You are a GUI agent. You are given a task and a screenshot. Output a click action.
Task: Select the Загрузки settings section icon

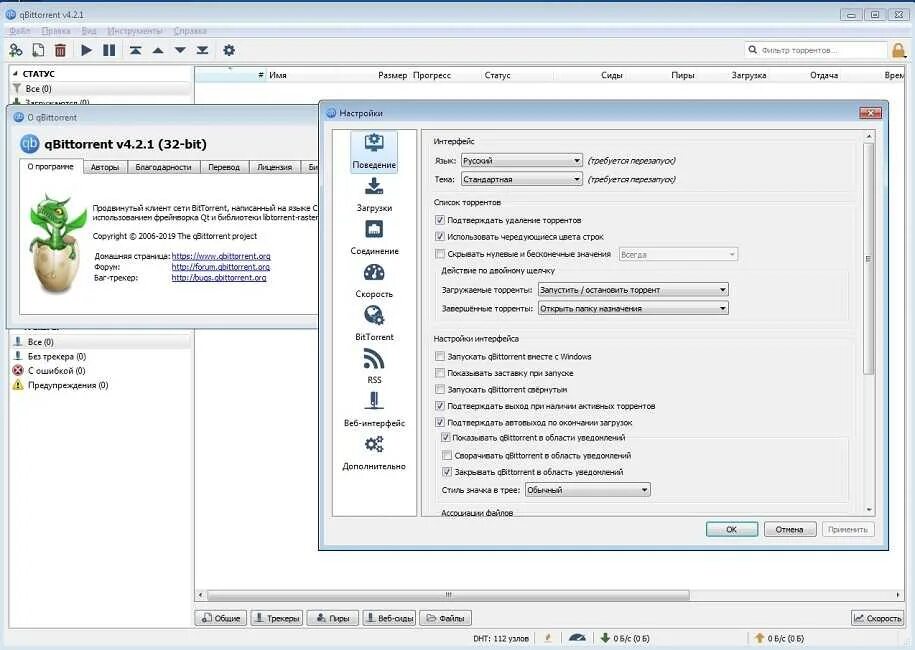[x=374, y=186]
